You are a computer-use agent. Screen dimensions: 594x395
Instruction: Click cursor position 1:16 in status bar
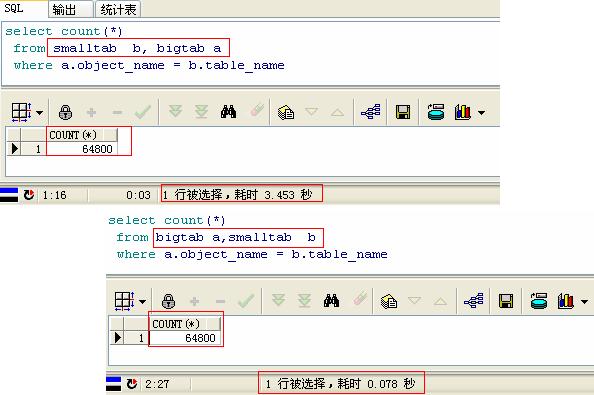point(54,195)
